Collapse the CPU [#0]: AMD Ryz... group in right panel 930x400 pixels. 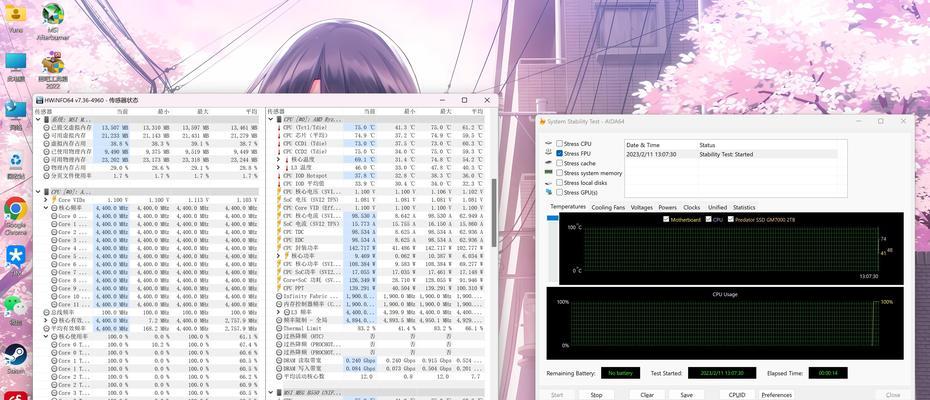coord(270,120)
